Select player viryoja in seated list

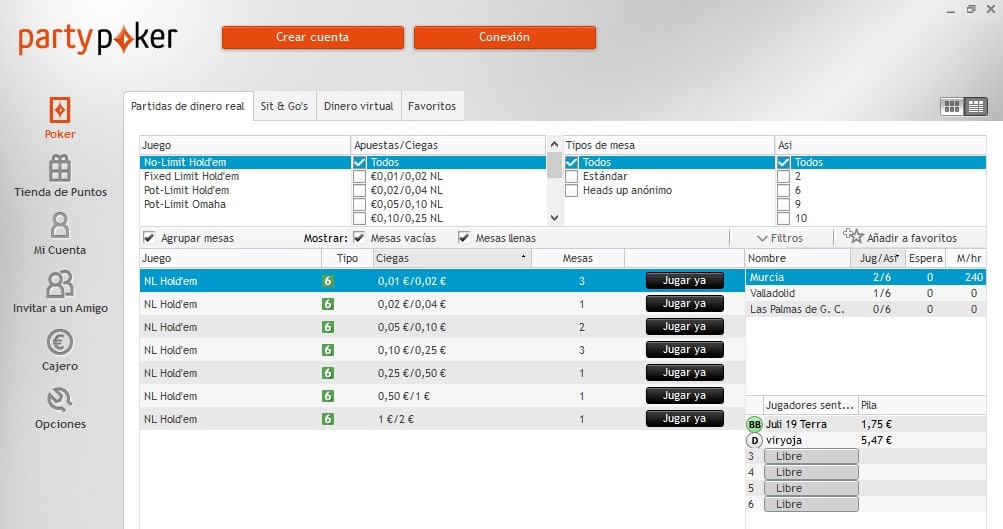coord(865,440)
